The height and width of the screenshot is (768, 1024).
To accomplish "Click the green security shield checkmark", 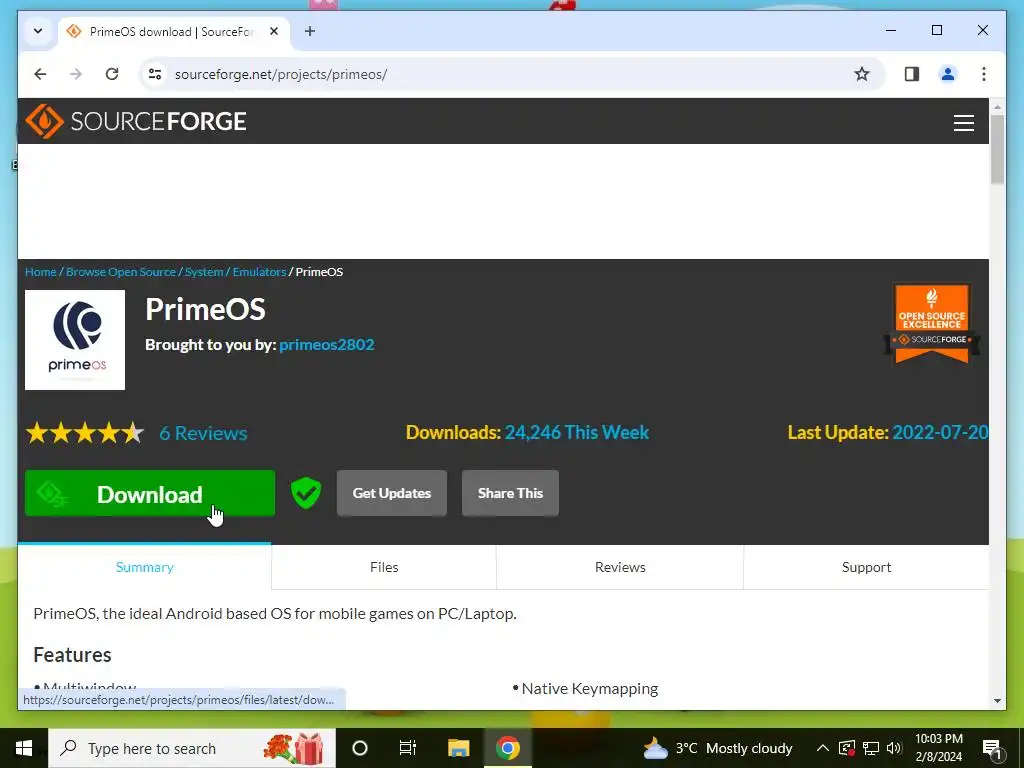I will tap(306, 493).
